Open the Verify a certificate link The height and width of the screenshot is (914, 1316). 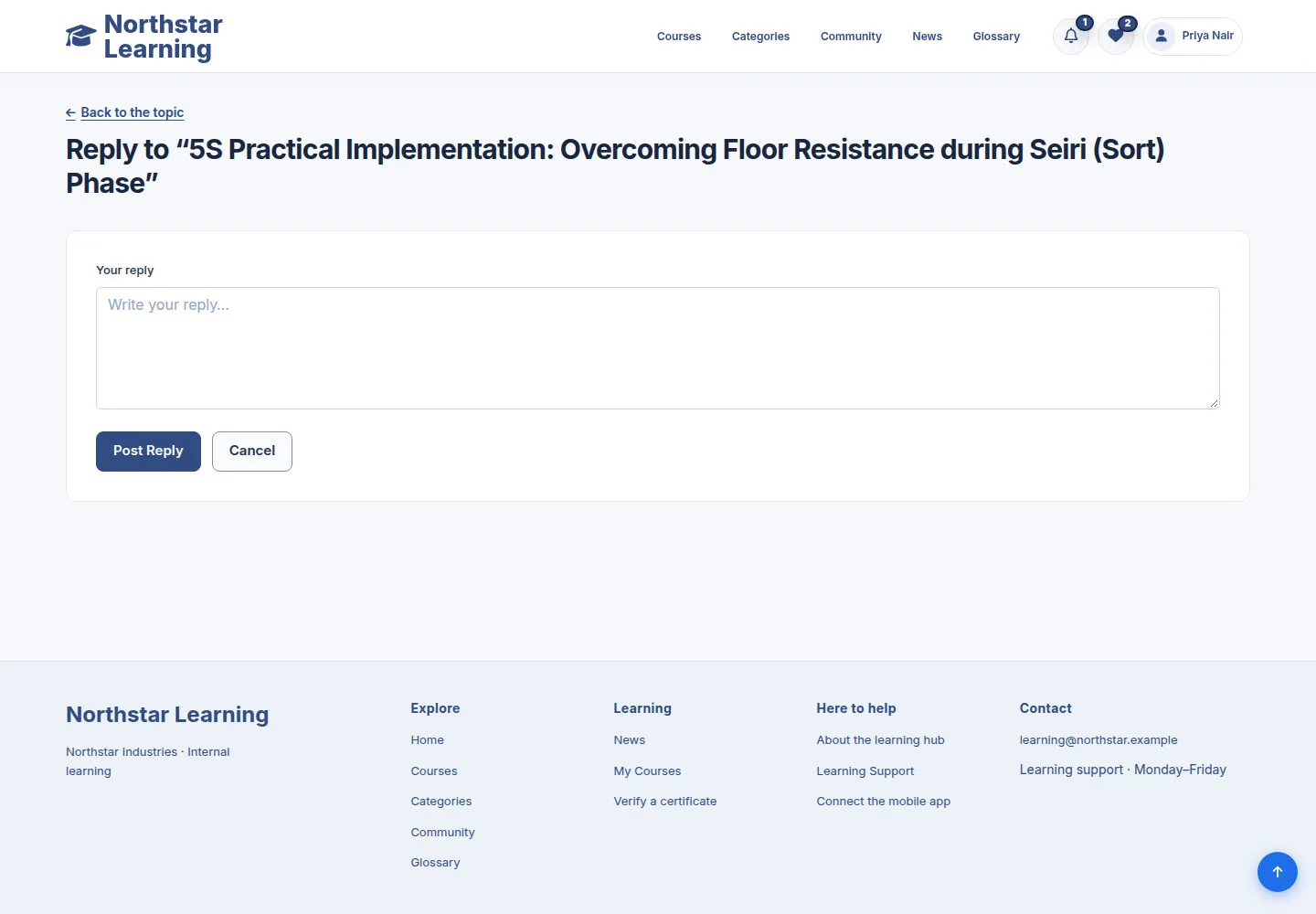tap(665, 802)
